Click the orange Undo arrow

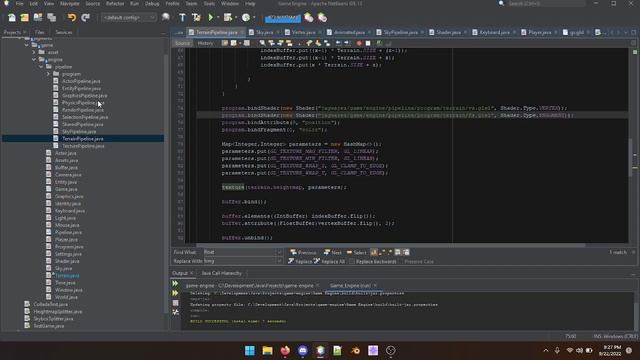(72, 18)
